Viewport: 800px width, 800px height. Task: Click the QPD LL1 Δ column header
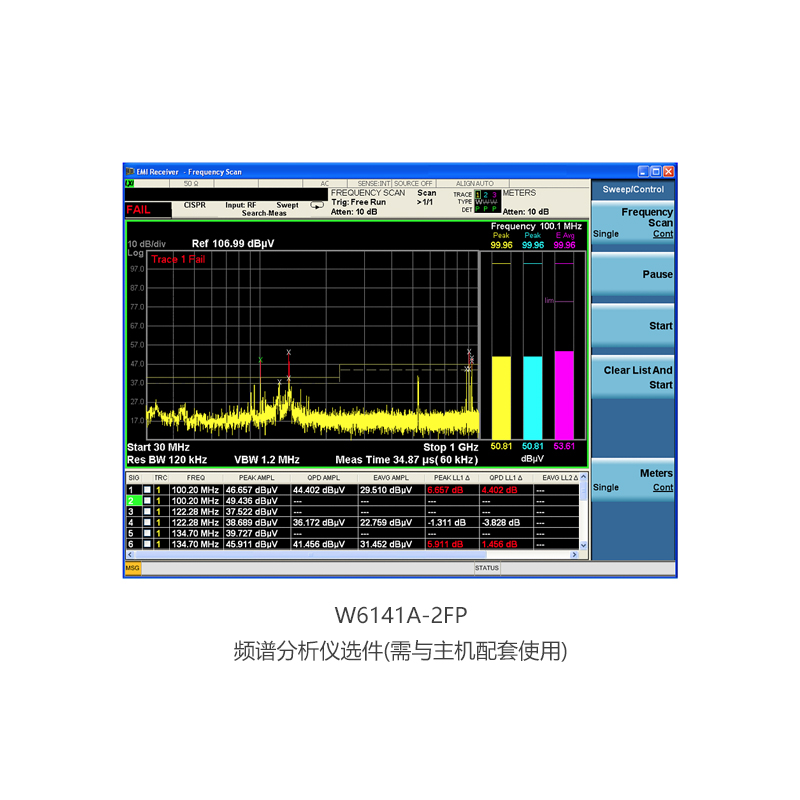tap(506, 478)
